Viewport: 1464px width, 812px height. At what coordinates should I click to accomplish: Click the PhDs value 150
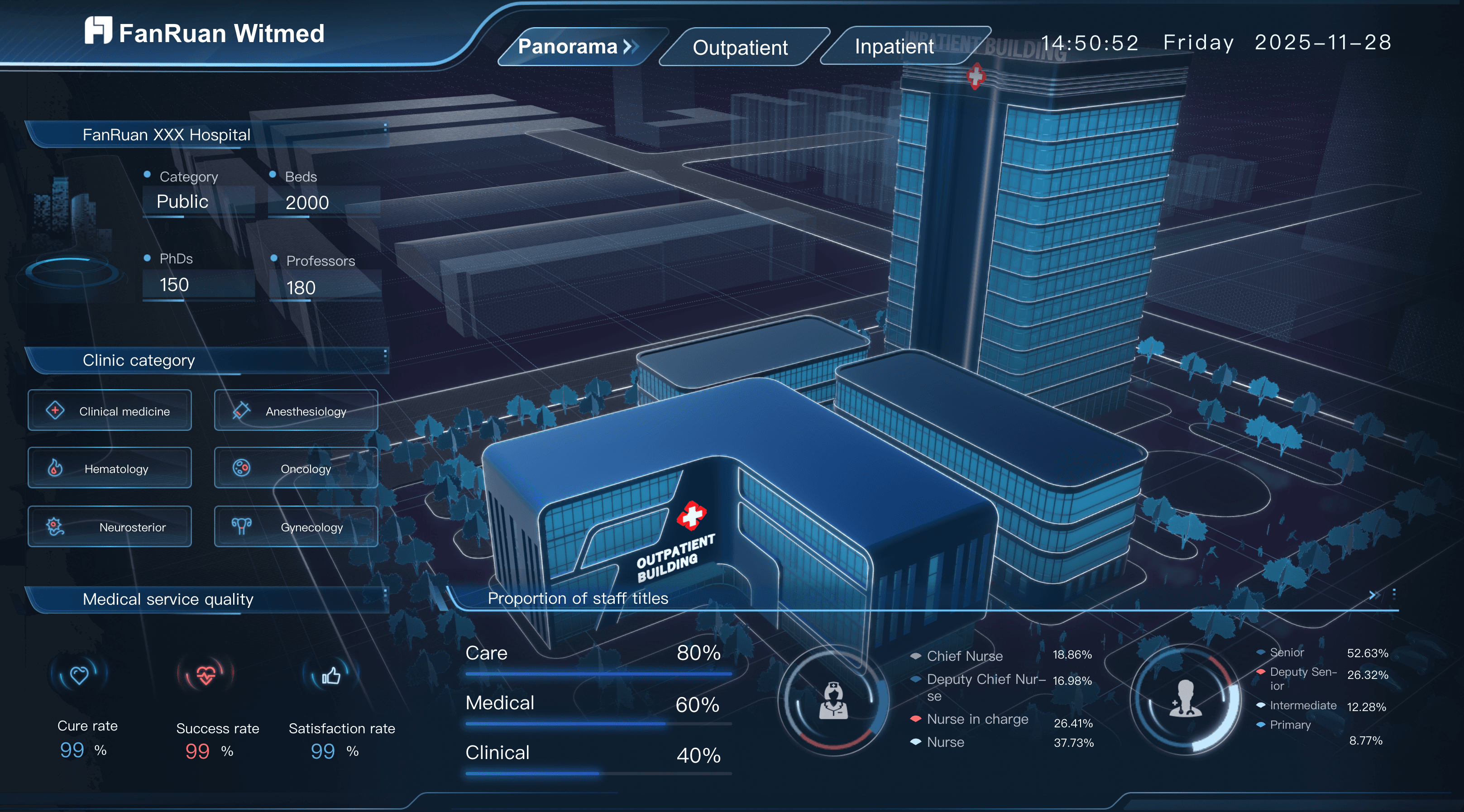174,284
